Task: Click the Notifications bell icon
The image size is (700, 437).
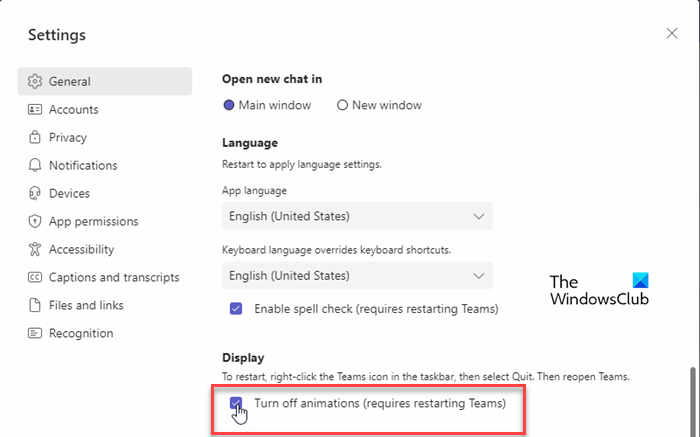Action: click(x=35, y=165)
